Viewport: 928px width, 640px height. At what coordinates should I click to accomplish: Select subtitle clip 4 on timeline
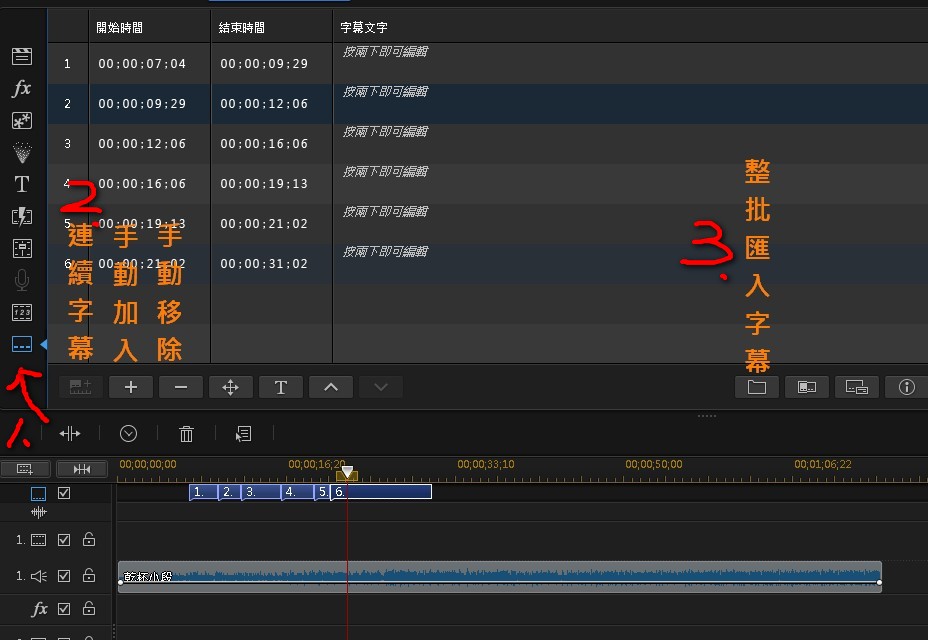tap(297, 492)
